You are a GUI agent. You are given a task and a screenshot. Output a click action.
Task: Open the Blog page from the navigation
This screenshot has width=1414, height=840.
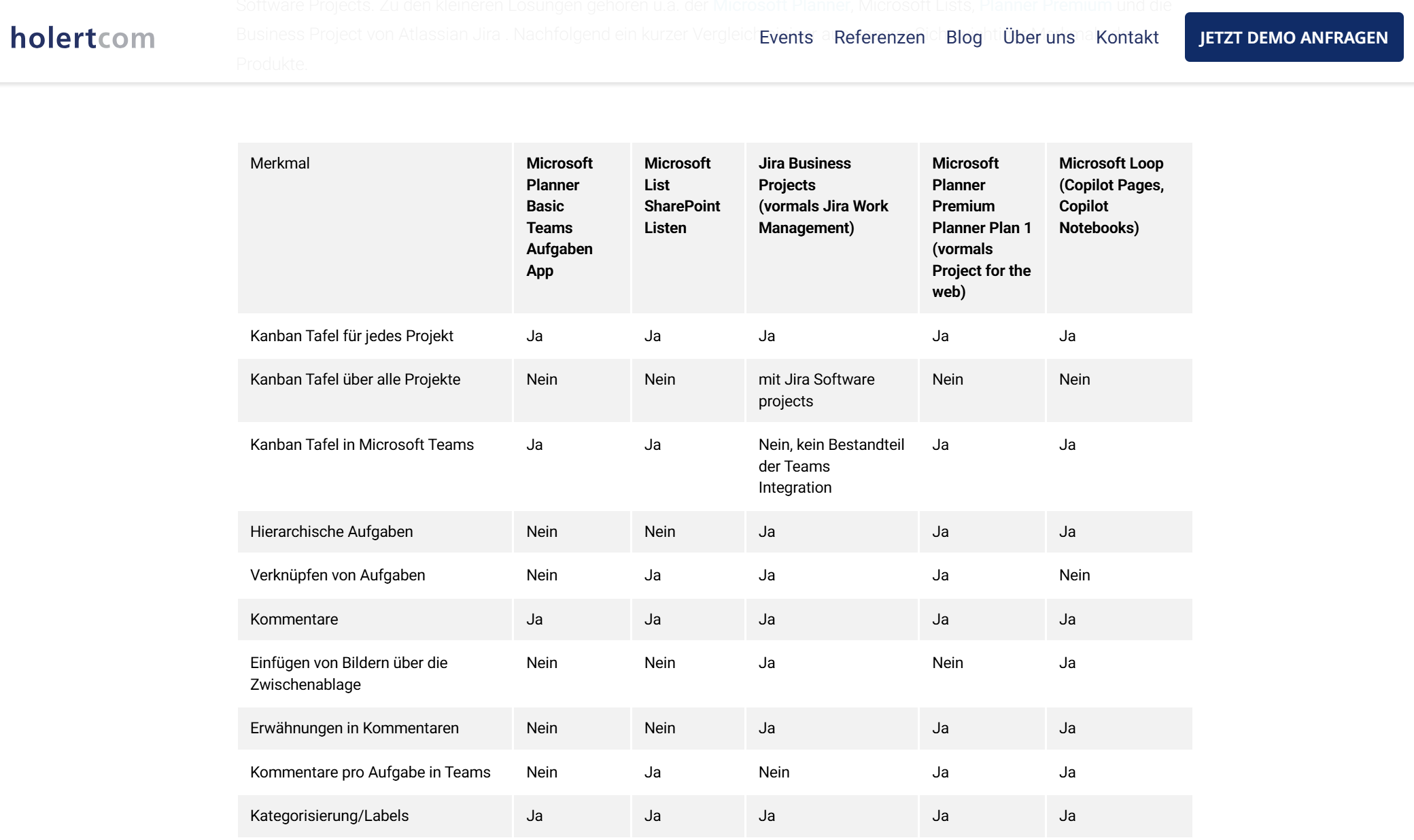tap(964, 37)
